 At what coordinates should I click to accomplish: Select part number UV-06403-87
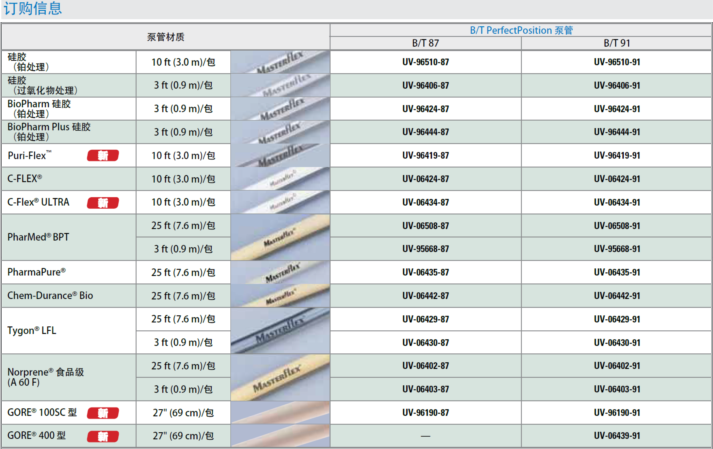[426, 389]
